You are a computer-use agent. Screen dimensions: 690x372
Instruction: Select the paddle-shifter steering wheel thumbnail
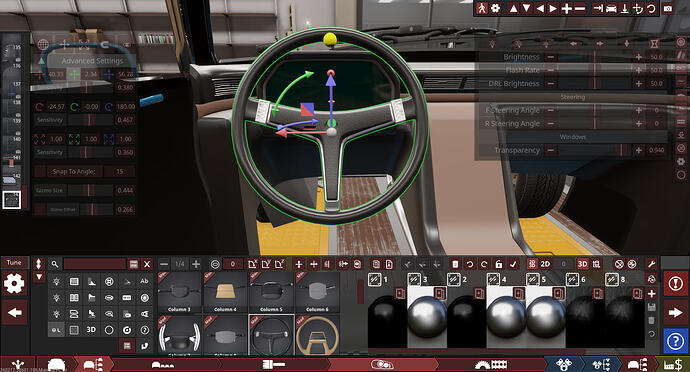pos(179,335)
